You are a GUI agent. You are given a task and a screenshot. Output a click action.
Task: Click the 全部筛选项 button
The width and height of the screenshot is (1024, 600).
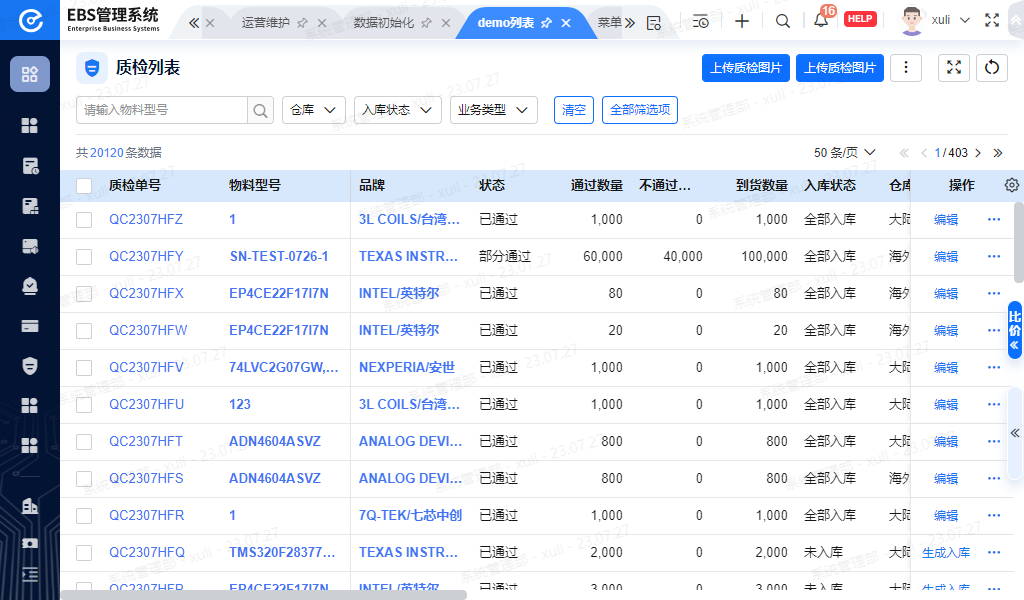[639, 110]
